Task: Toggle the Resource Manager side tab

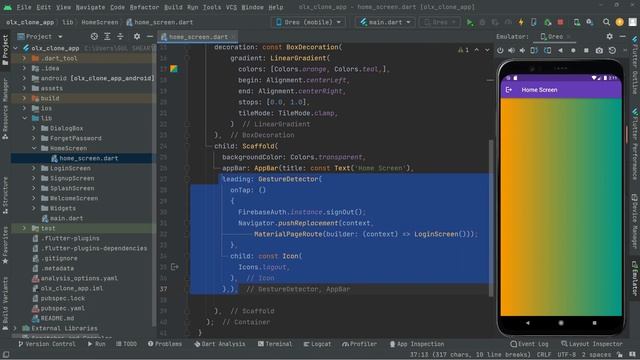Action: [x=5, y=109]
